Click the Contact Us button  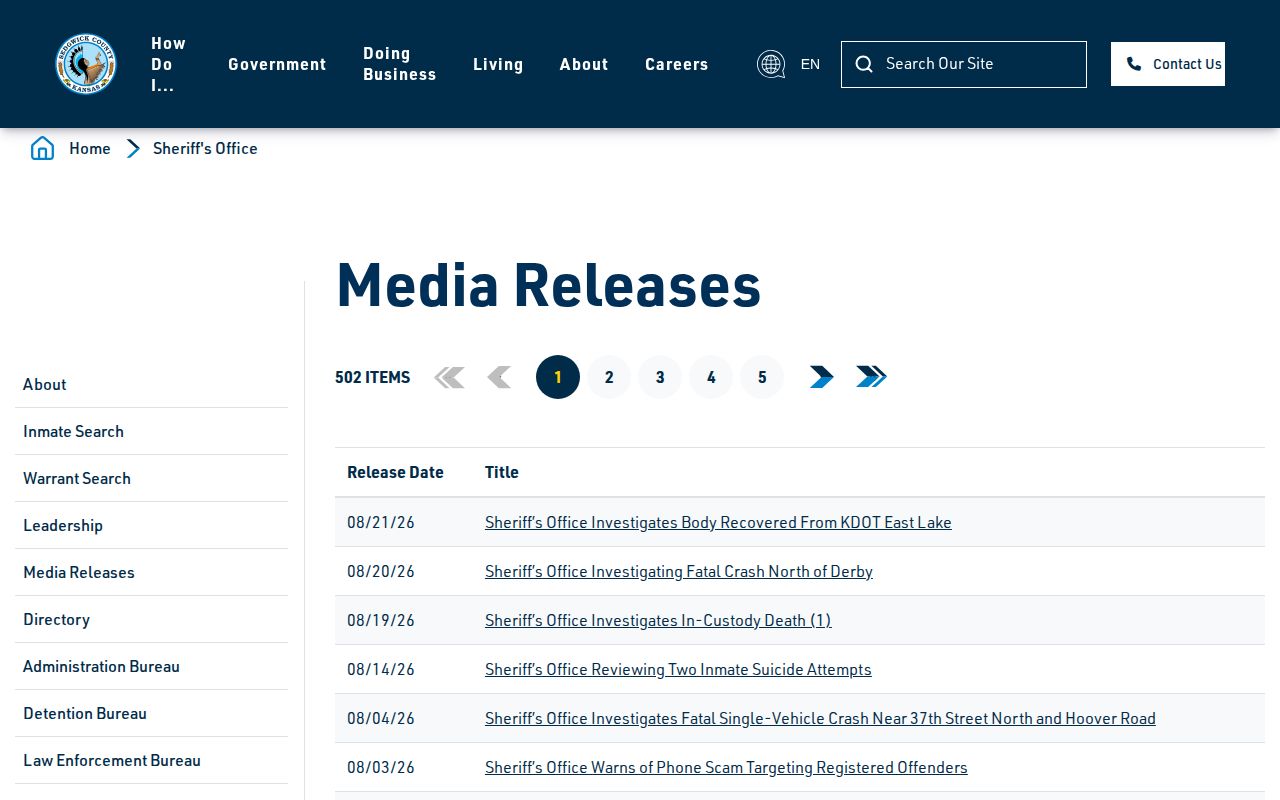tap(1168, 64)
